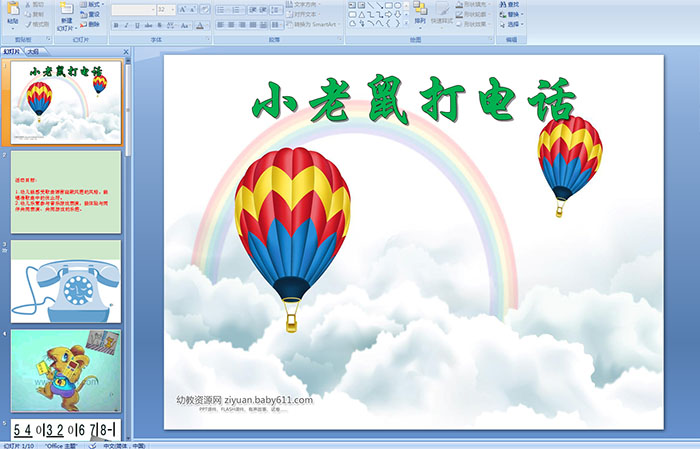Image resolution: width=700 pixels, height=449 pixels.
Task: Select the straight Line shape in gallery
Action: [370, 5]
